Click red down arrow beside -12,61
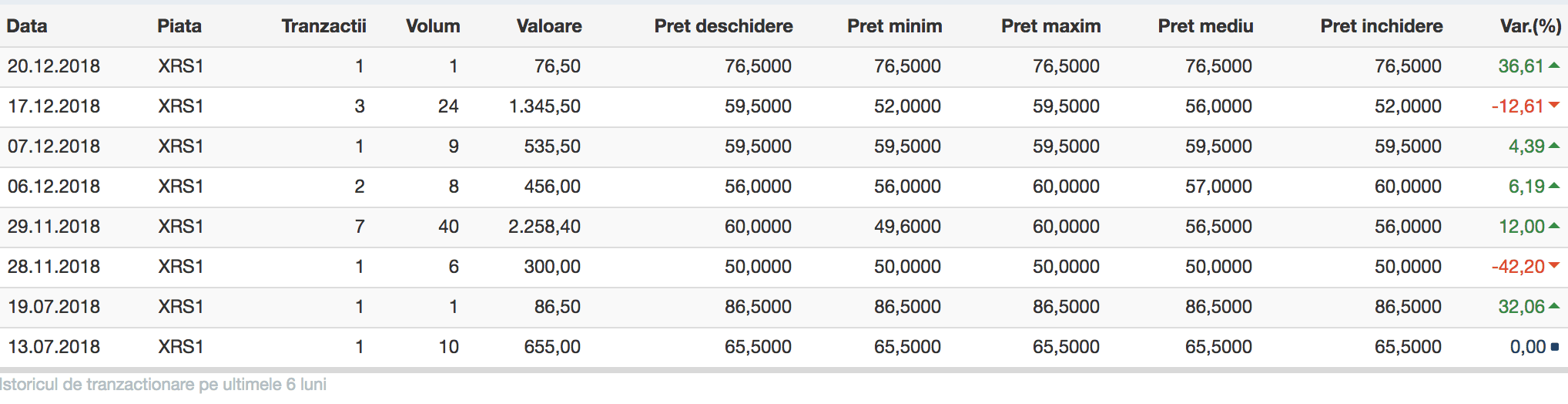This screenshot has height=404, width=1568. tap(1554, 105)
